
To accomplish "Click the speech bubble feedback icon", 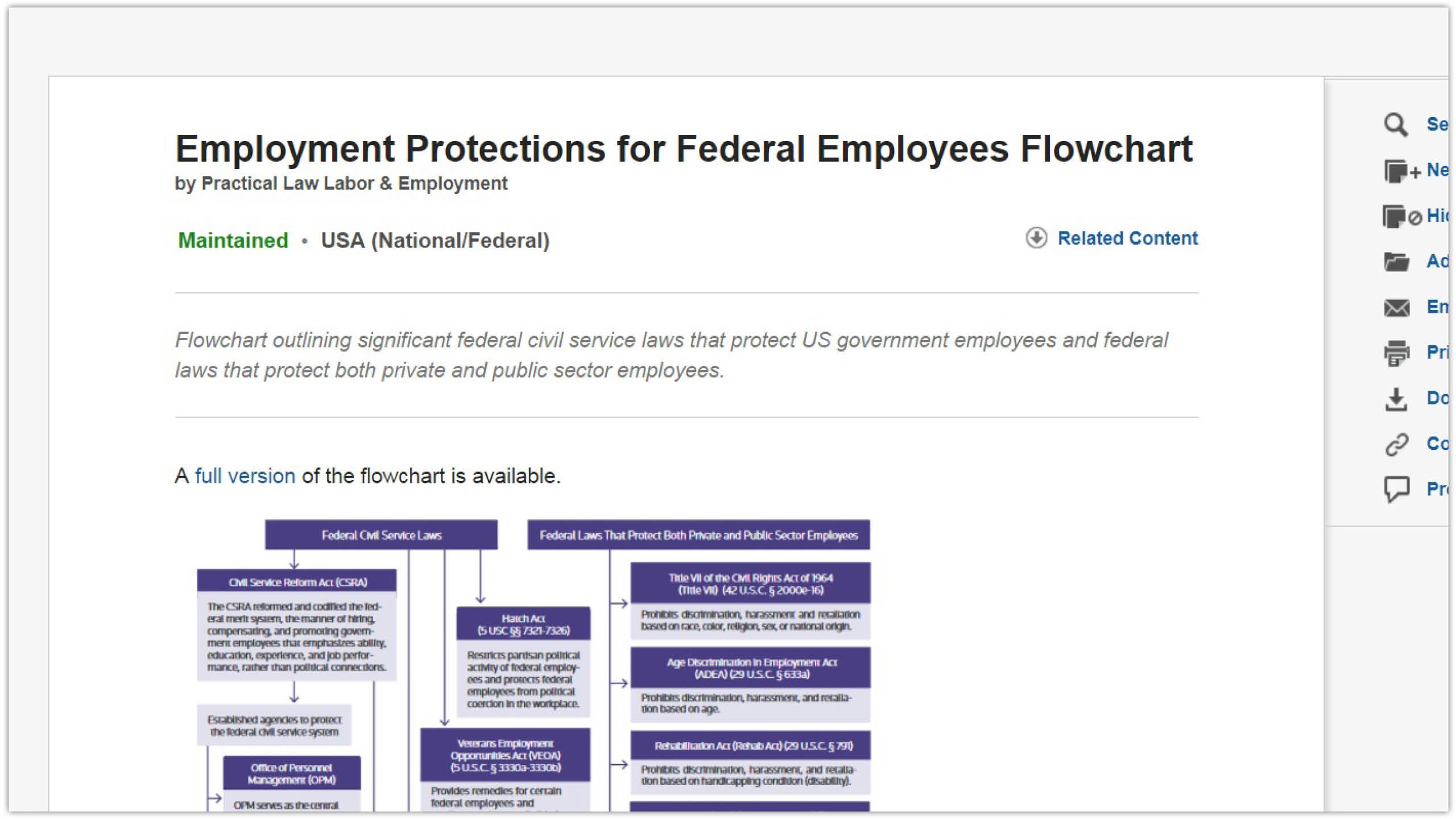I will point(1396,489).
